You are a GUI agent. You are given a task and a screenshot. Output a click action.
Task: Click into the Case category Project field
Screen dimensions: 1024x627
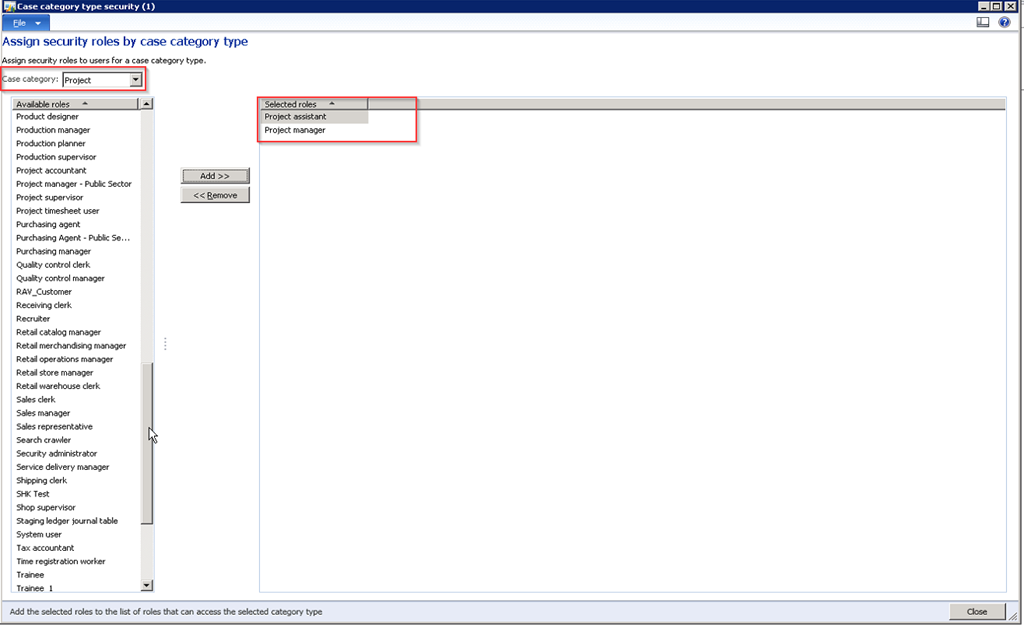coord(95,80)
